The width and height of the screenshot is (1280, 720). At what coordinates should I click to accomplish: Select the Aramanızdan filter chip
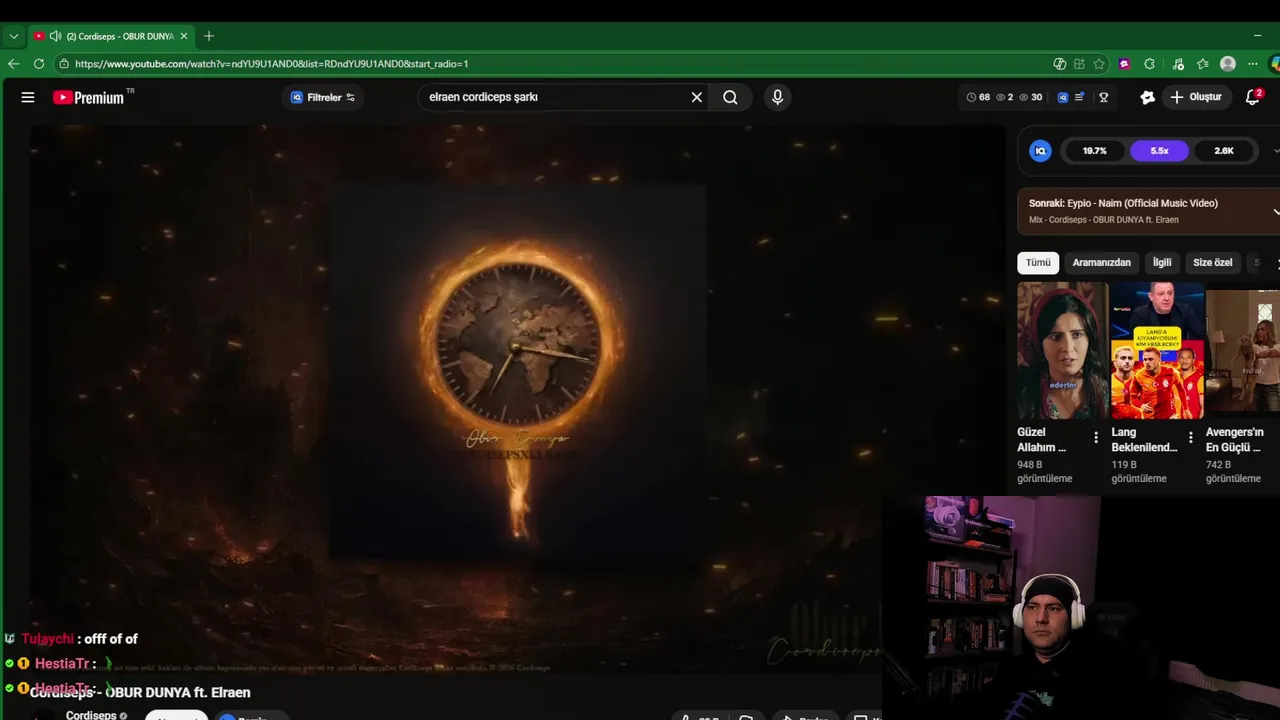(1101, 263)
